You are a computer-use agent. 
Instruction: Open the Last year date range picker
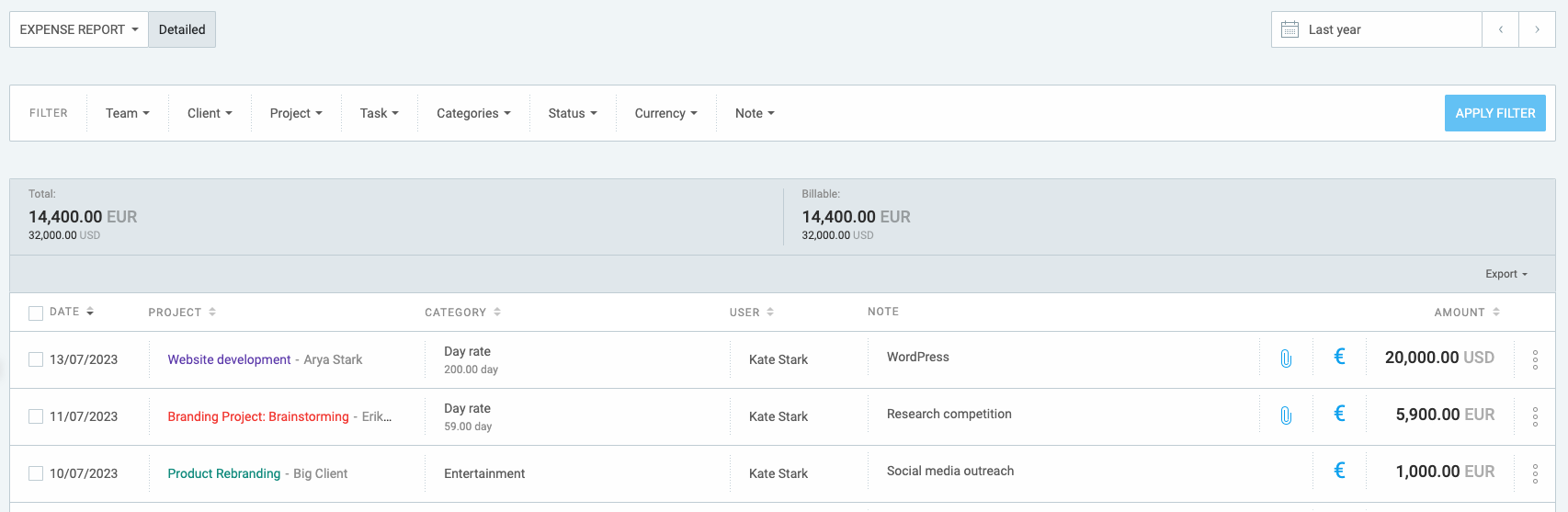point(1376,29)
